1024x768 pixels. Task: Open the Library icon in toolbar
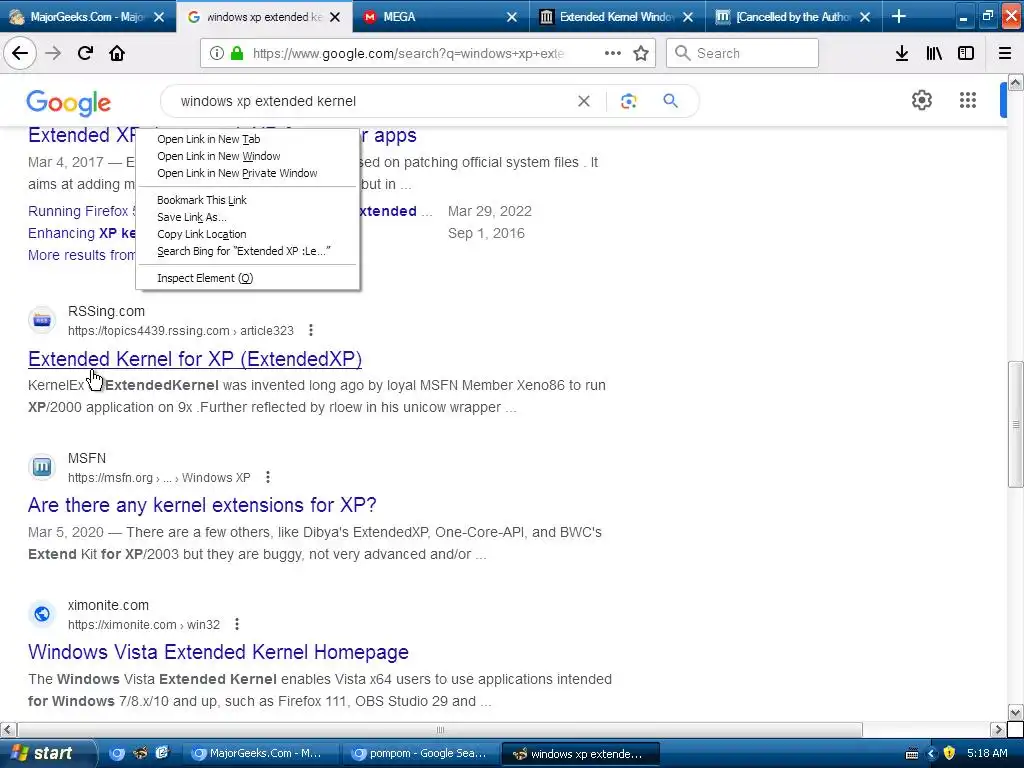point(934,53)
